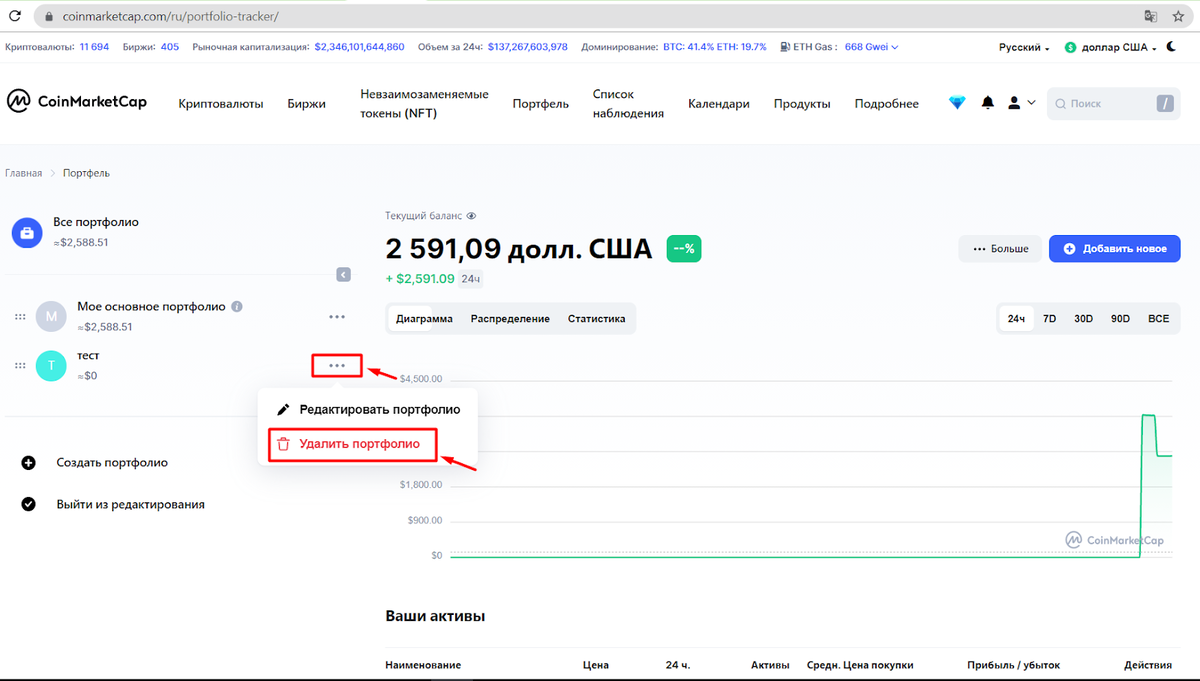Click Добавить новое button
The image size is (1200, 681).
pyautogui.click(x=1115, y=248)
